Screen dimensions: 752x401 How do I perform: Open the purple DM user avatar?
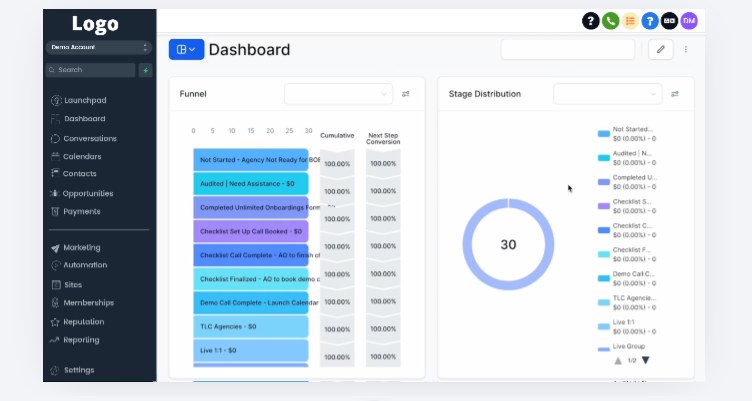pos(689,21)
